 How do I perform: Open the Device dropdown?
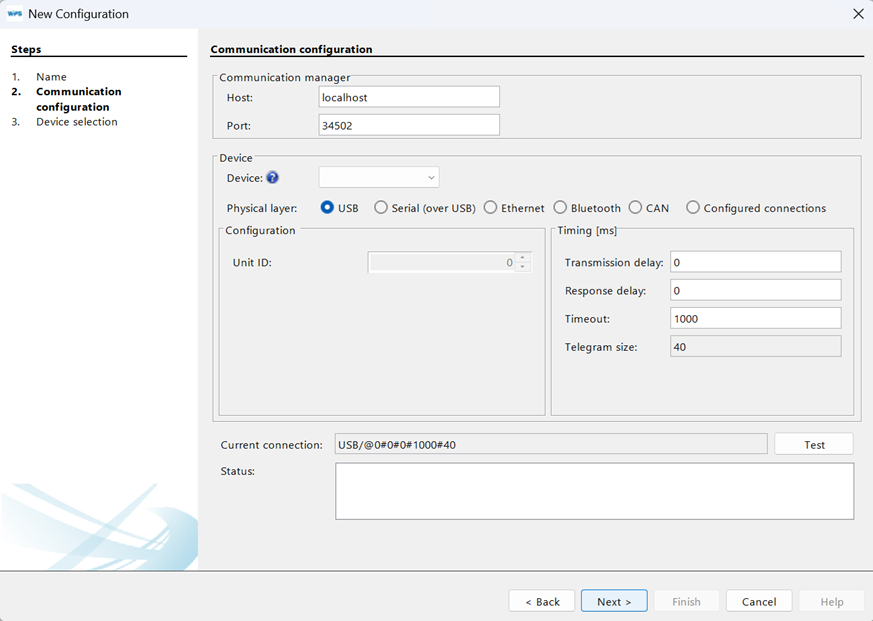[378, 177]
